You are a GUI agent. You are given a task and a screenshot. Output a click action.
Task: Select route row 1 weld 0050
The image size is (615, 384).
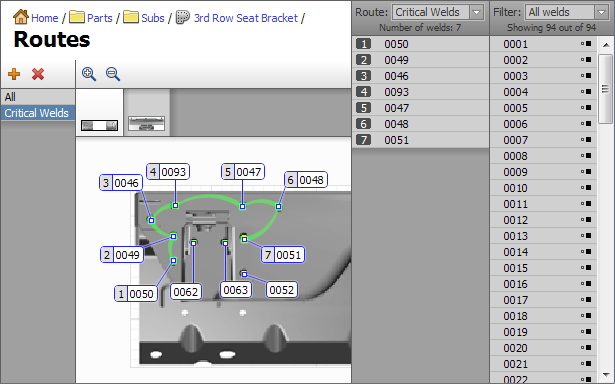click(420, 44)
